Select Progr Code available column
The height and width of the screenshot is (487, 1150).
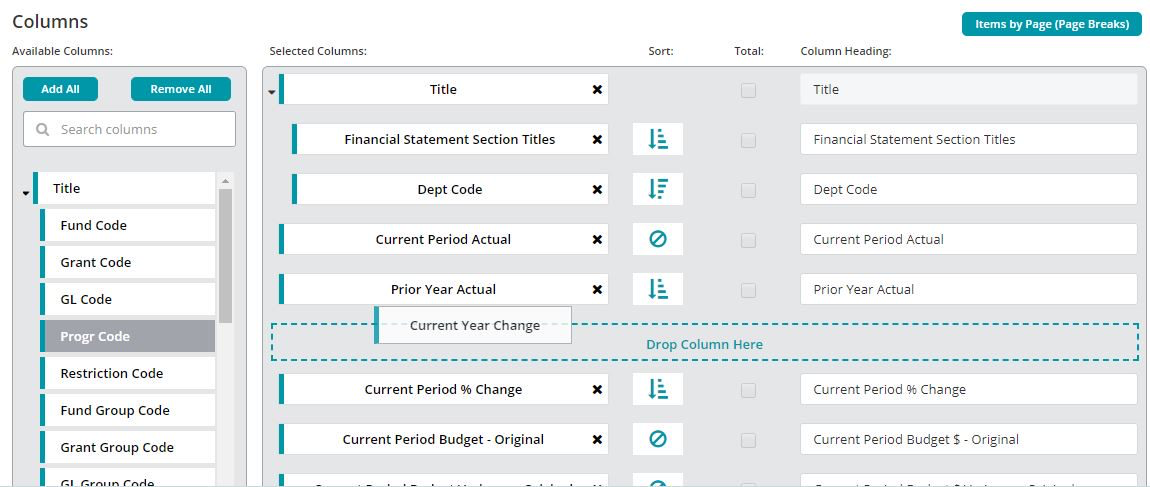[128, 337]
